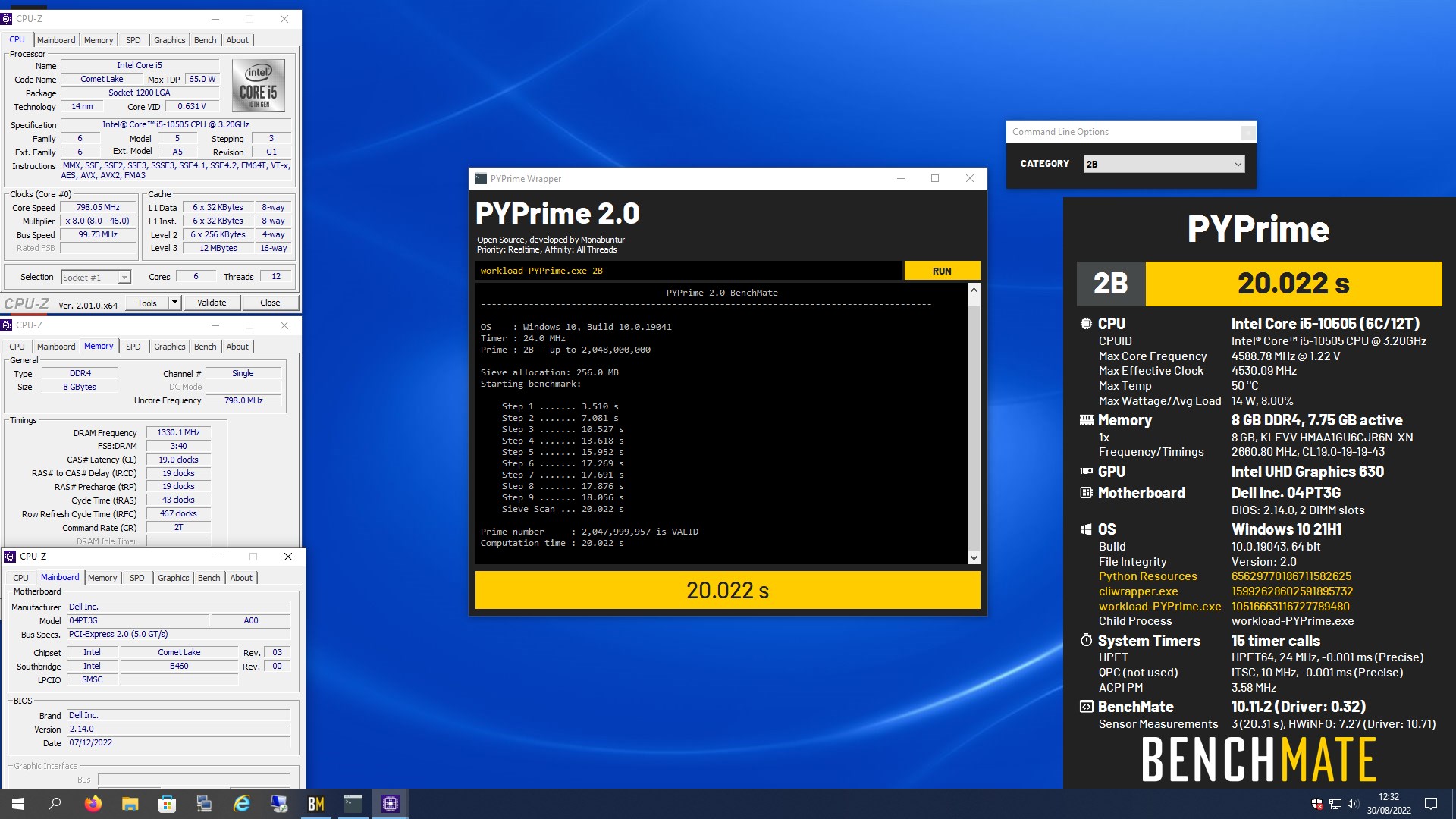Screen dimensions: 1456x819
Task: Open File Explorer from the taskbar
Action: (130, 804)
